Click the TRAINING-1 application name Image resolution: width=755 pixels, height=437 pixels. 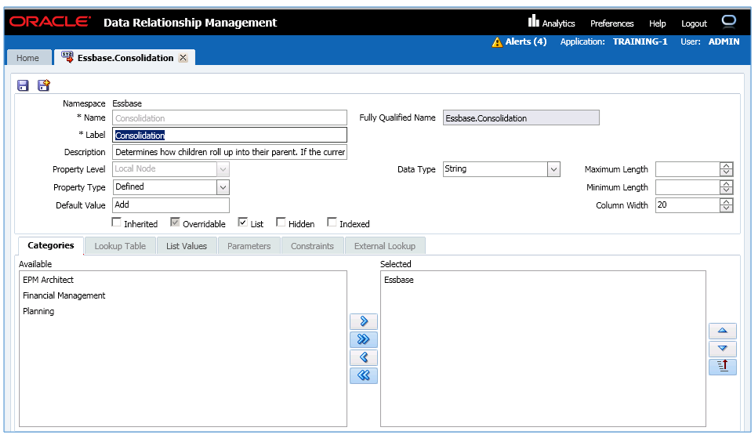click(x=640, y=42)
